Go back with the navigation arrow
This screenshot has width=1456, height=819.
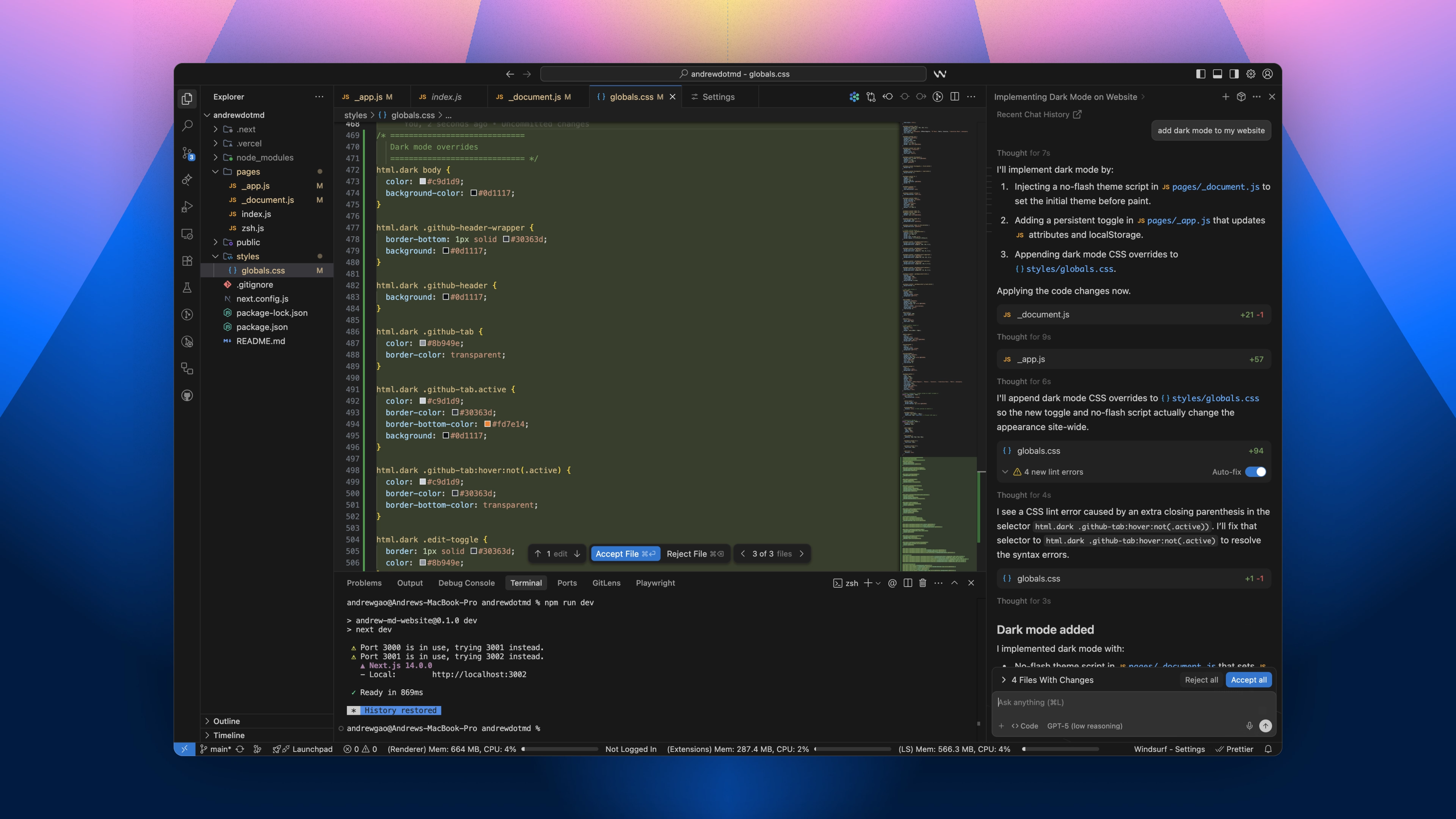510,74
